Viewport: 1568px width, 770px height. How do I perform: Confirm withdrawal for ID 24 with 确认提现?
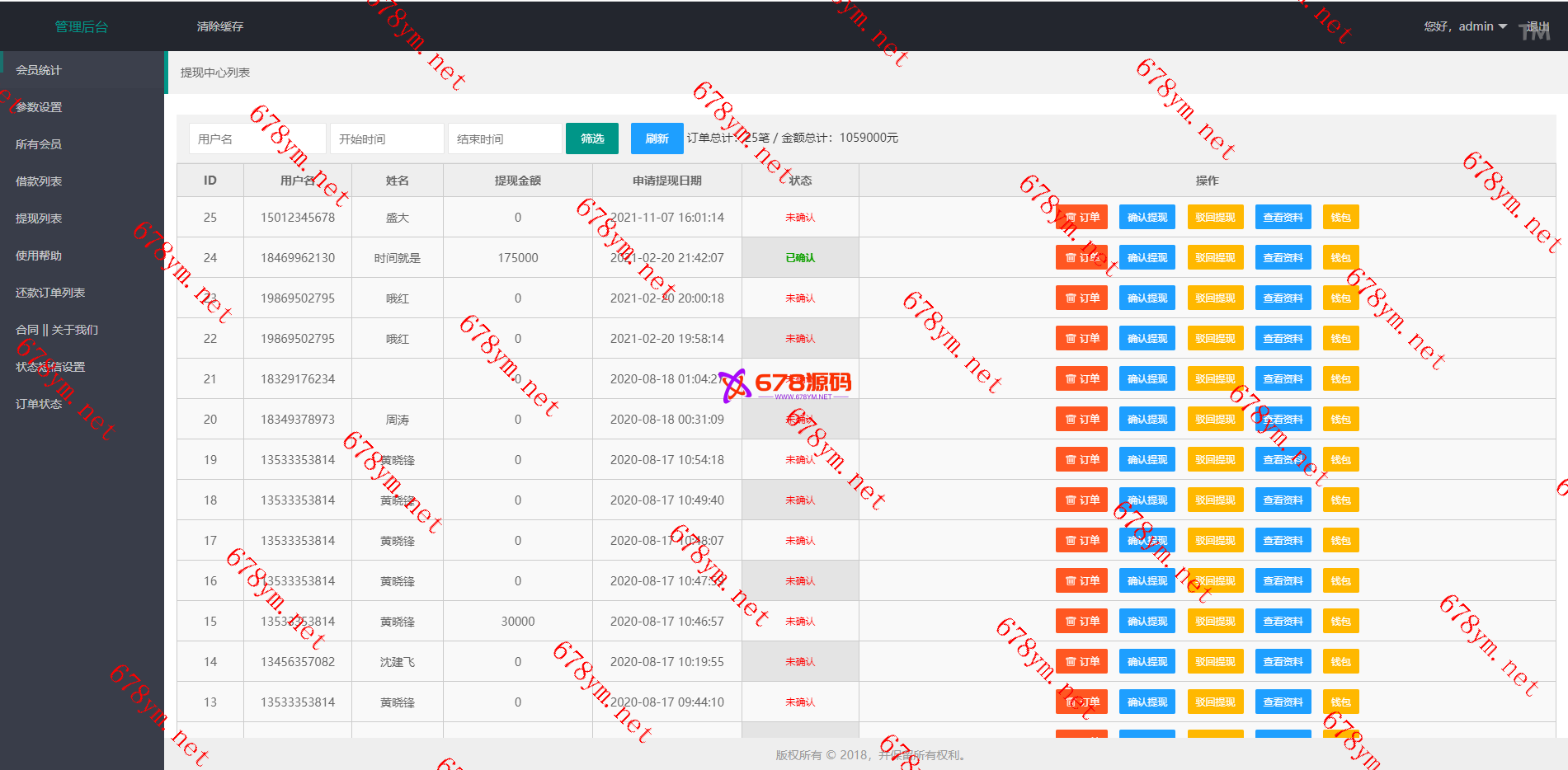click(x=1147, y=258)
